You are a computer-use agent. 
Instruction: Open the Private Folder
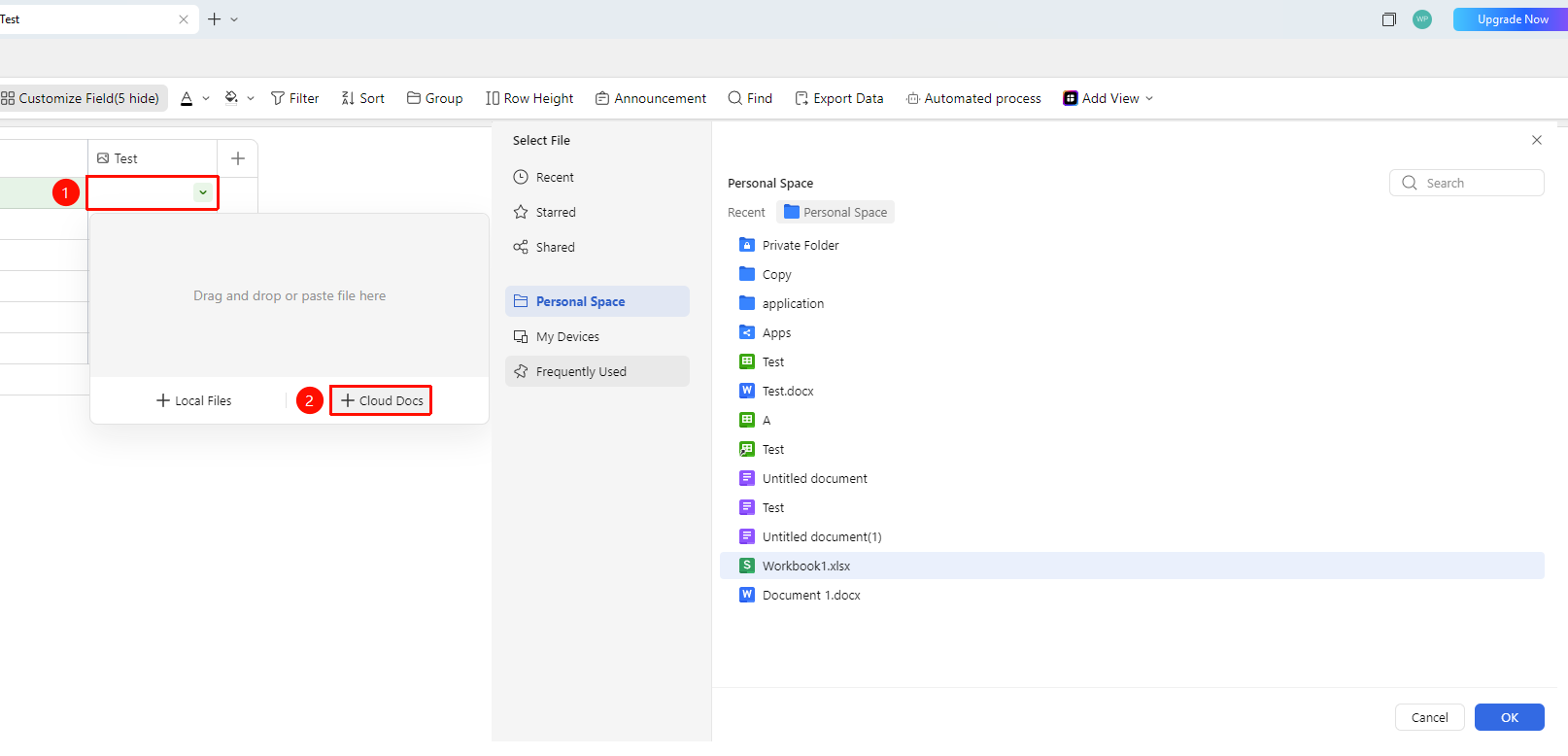(1132, 245)
